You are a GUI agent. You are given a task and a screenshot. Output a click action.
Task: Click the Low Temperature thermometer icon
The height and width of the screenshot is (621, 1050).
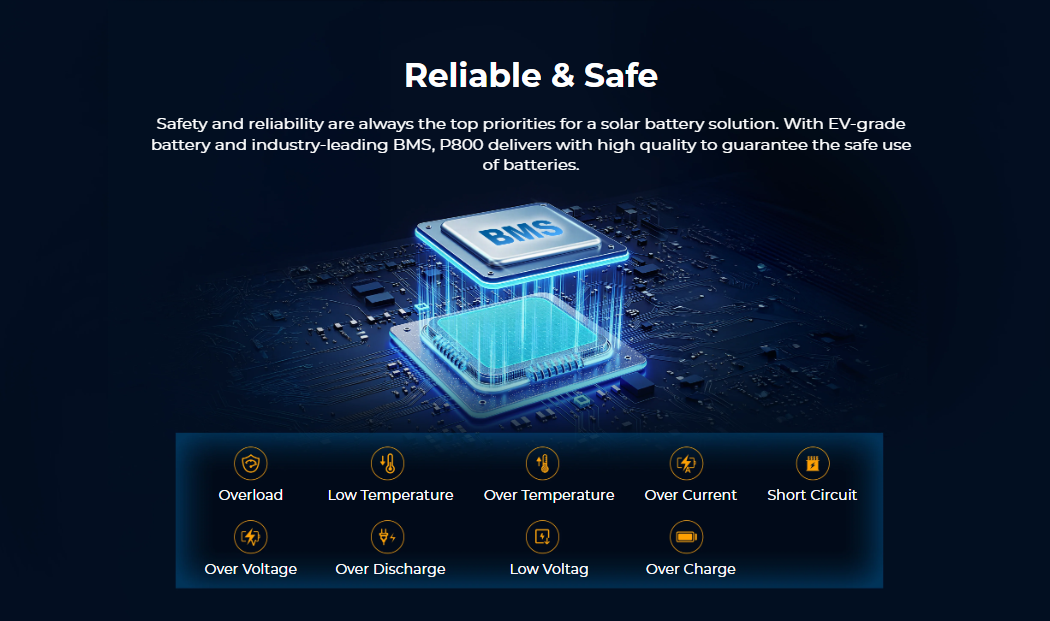(x=388, y=463)
